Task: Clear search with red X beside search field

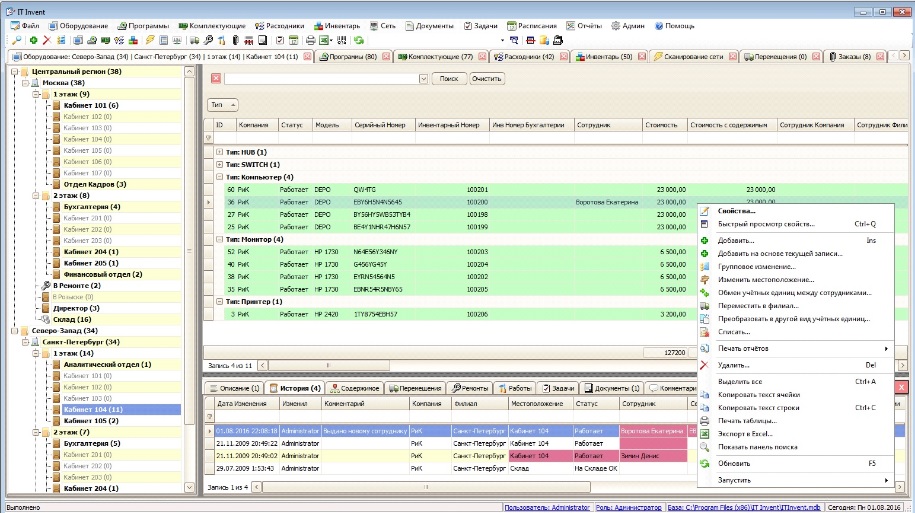Action: click(215, 78)
